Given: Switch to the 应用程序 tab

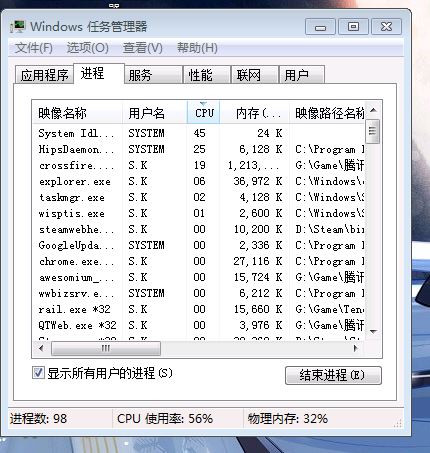Looking at the screenshot, I should [44, 75].
